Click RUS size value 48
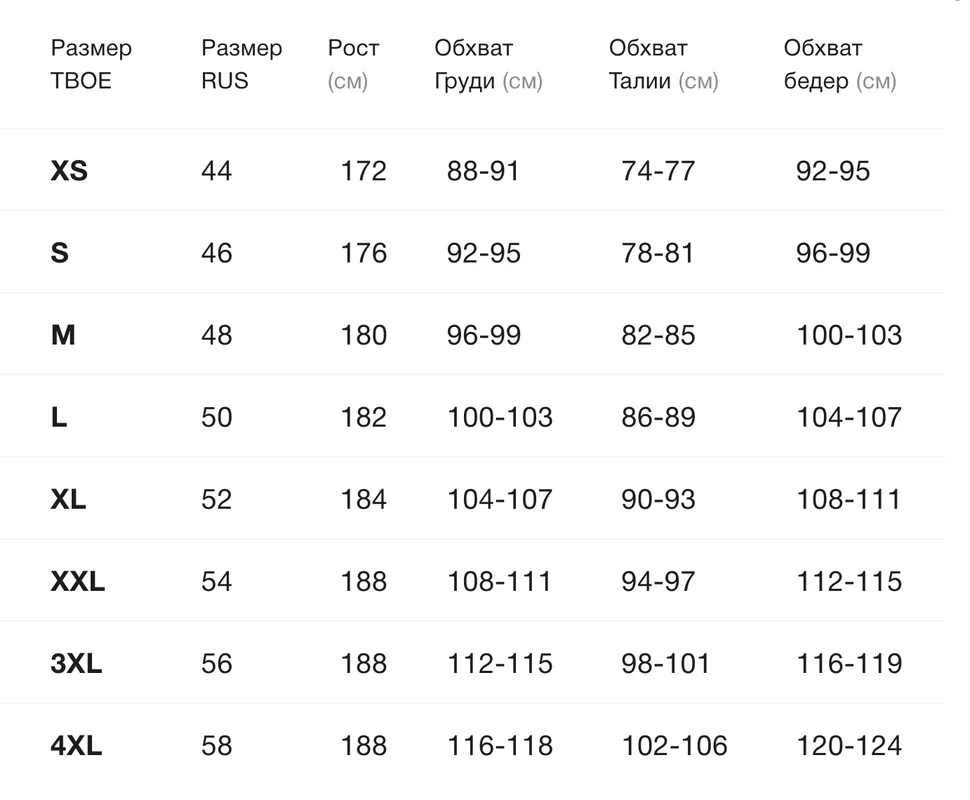The width and height of the screenshot is (970, 800). tap(217, 335)
